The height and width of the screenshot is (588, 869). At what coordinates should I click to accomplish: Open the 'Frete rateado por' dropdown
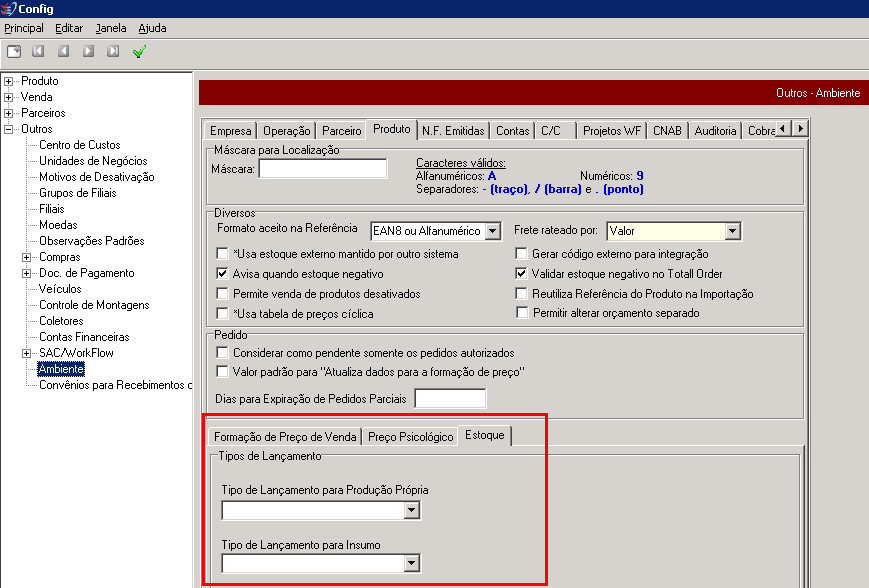(733, 231)
